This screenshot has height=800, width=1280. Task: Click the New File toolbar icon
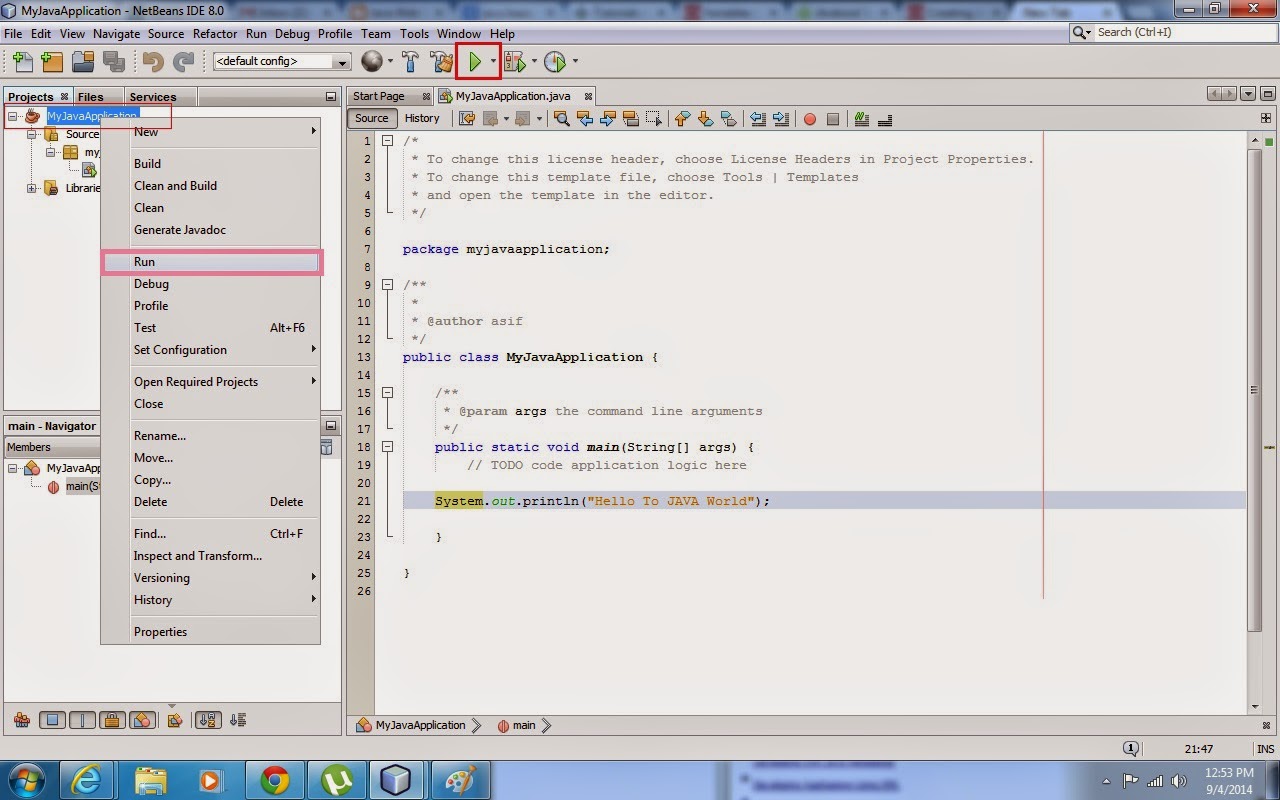tap(22, 62)
